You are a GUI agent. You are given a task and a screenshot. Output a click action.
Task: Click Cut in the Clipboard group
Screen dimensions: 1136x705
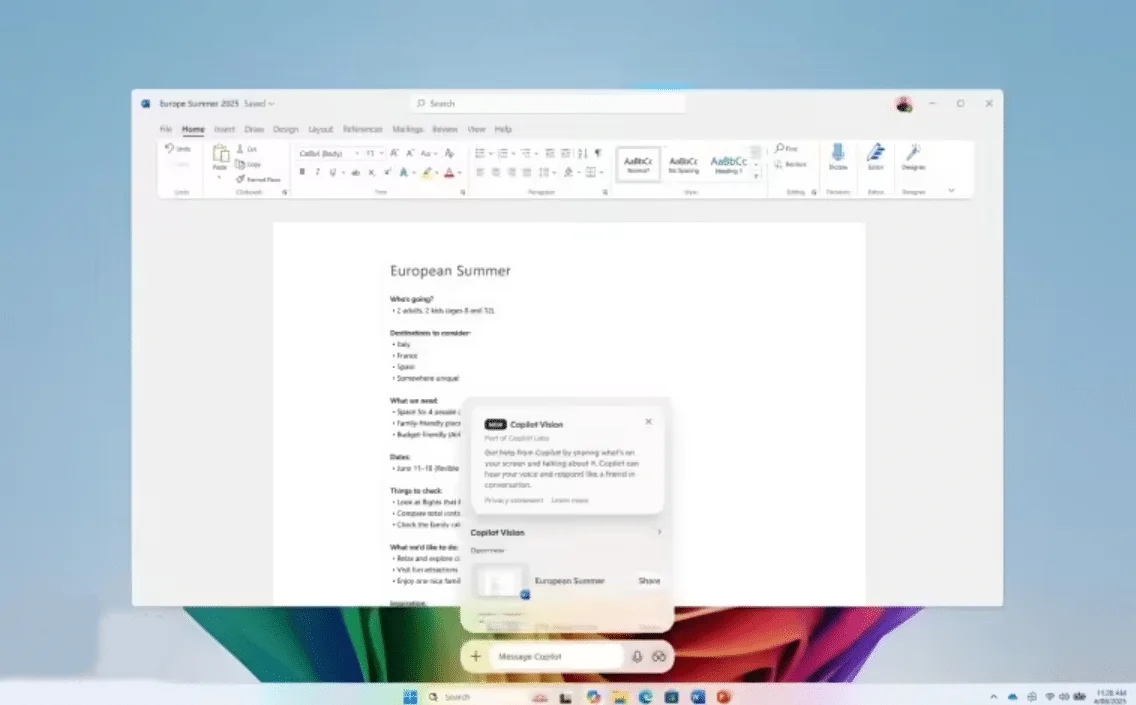click(x=247, y=149)
